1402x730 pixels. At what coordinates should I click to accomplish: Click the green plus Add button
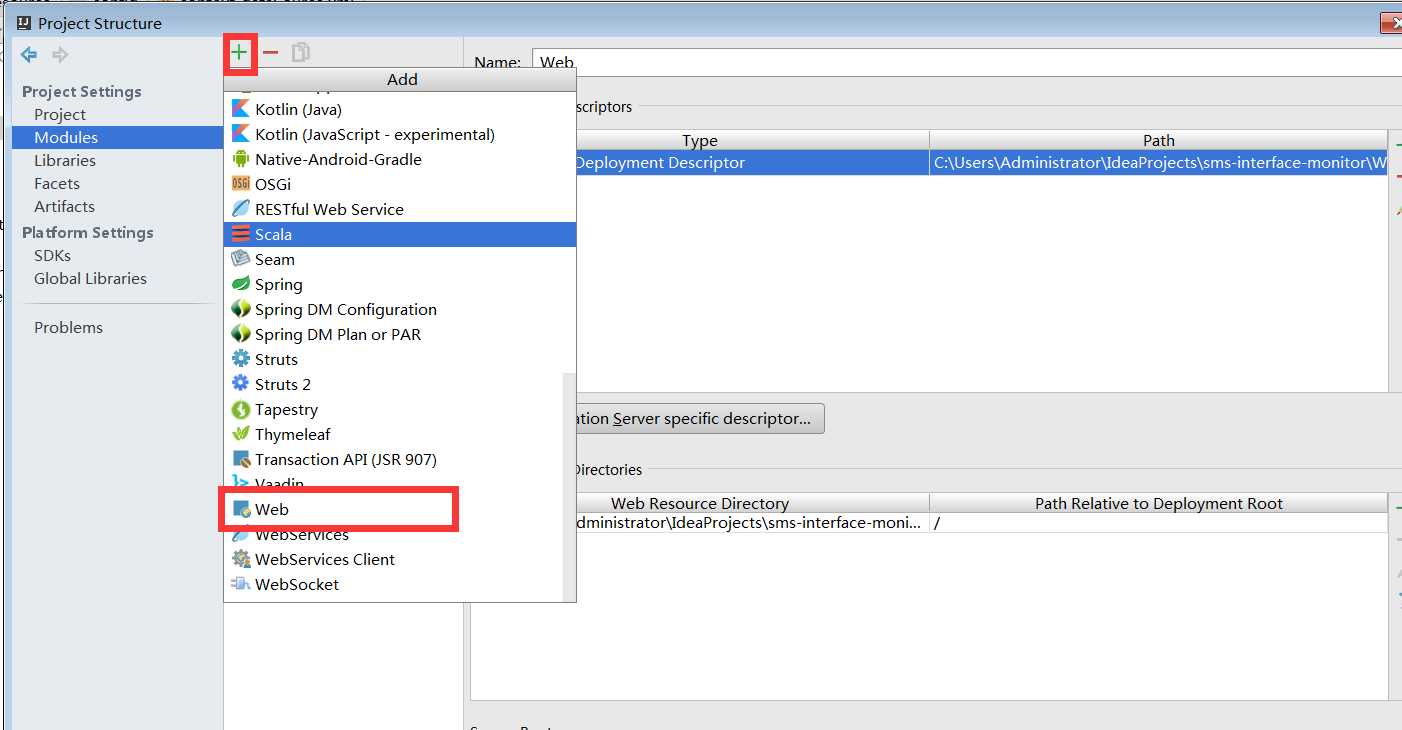[239, 53]
